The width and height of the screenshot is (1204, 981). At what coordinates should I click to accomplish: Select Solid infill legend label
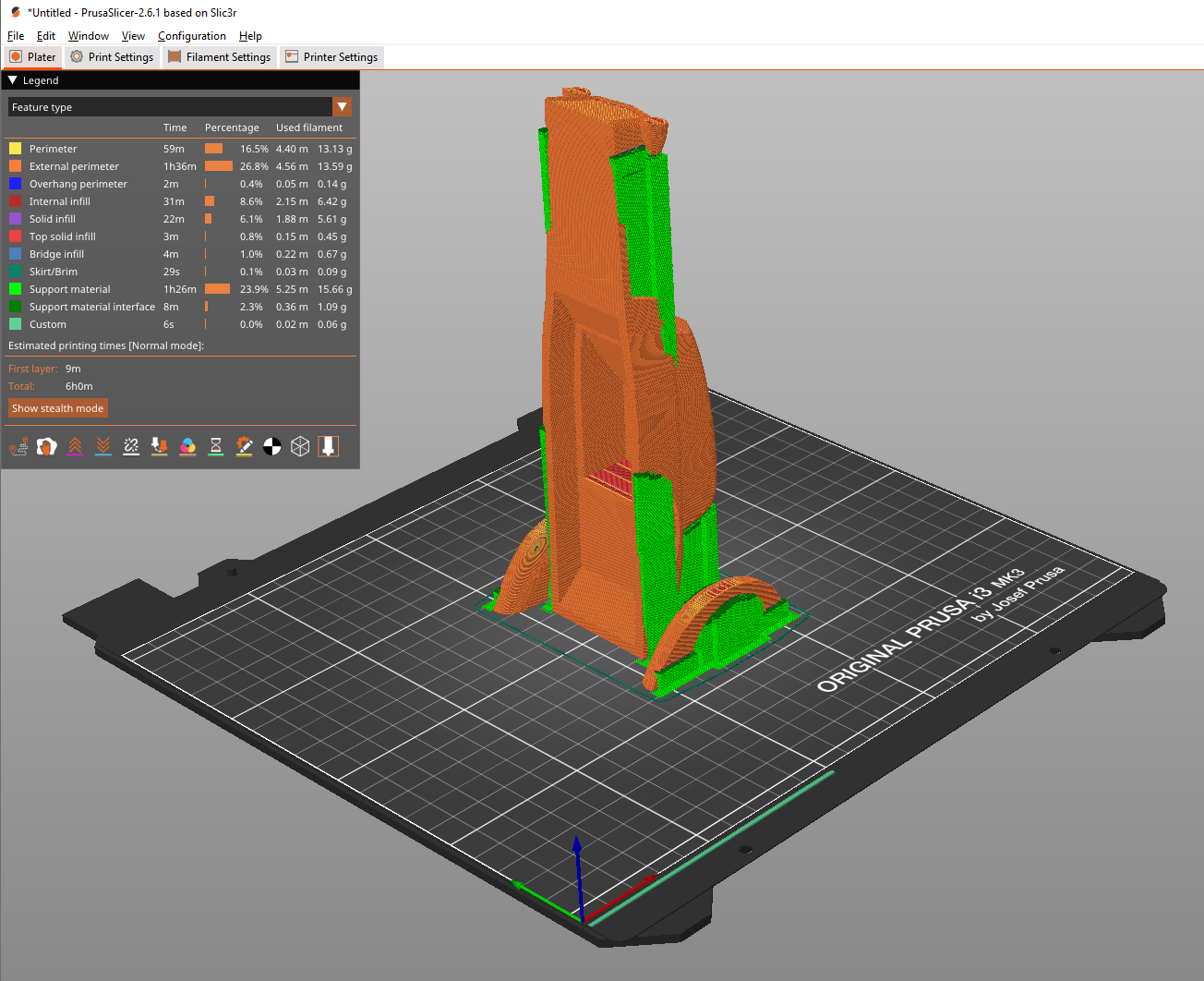(x=53, y=219)
